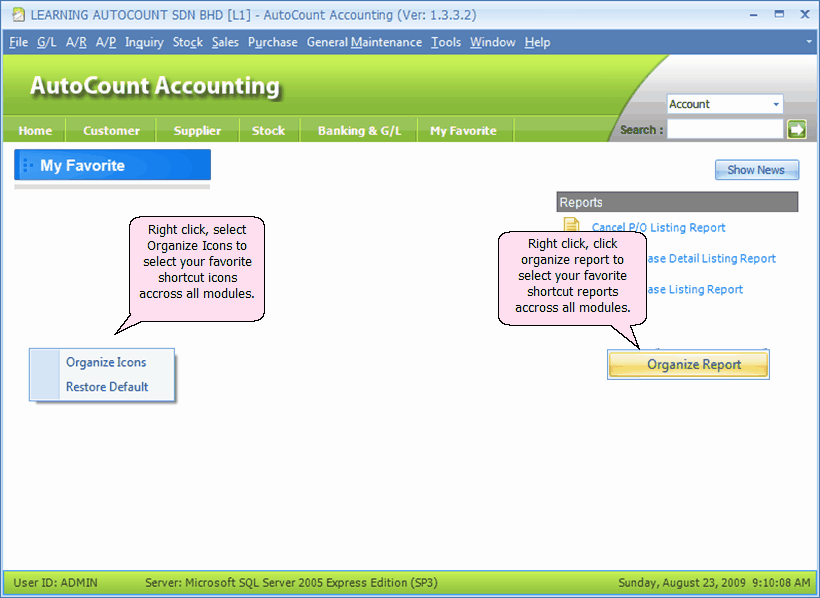Click the My Favorite blue panel header

pos(112,165)
